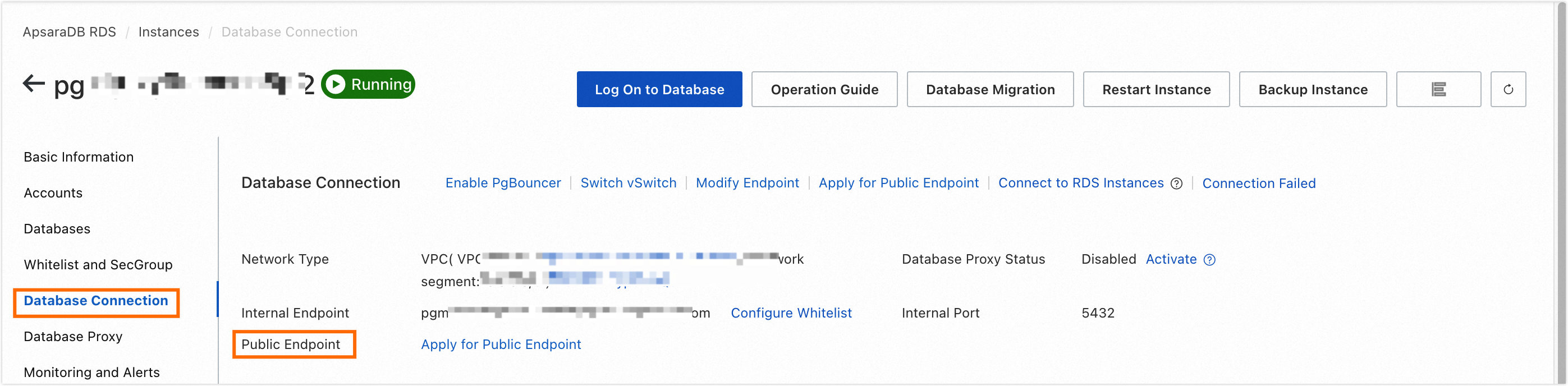Screen dimensions: 1568x386
Task: Click Switch vSwitch link
Action: (627, 183)
